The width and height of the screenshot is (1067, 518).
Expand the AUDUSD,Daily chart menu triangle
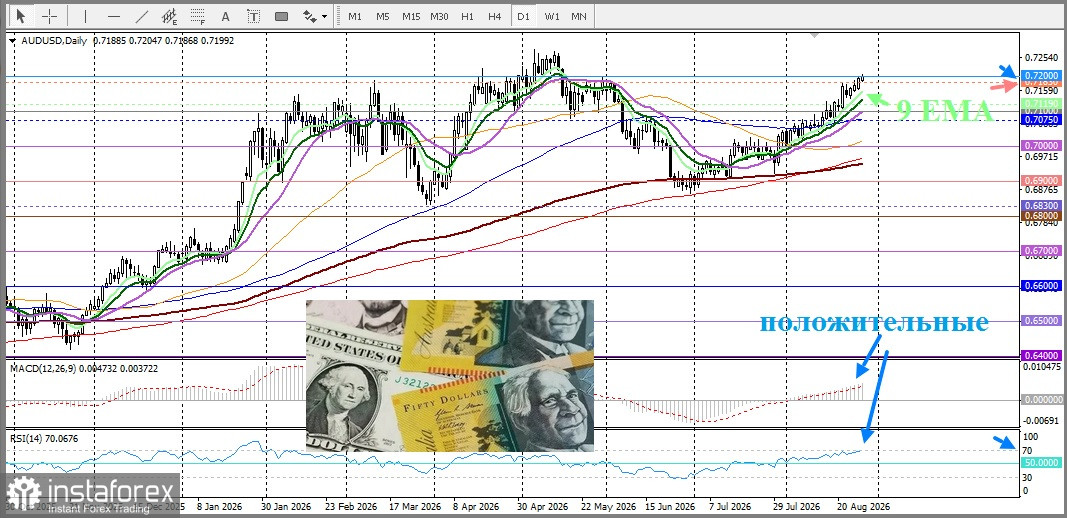click(x=12, y=41)
